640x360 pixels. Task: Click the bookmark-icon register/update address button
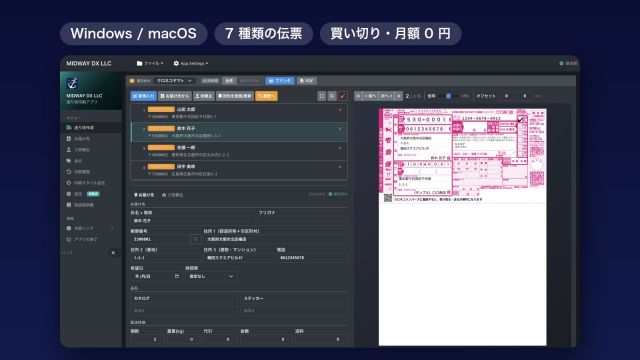(x=235, y=96)
